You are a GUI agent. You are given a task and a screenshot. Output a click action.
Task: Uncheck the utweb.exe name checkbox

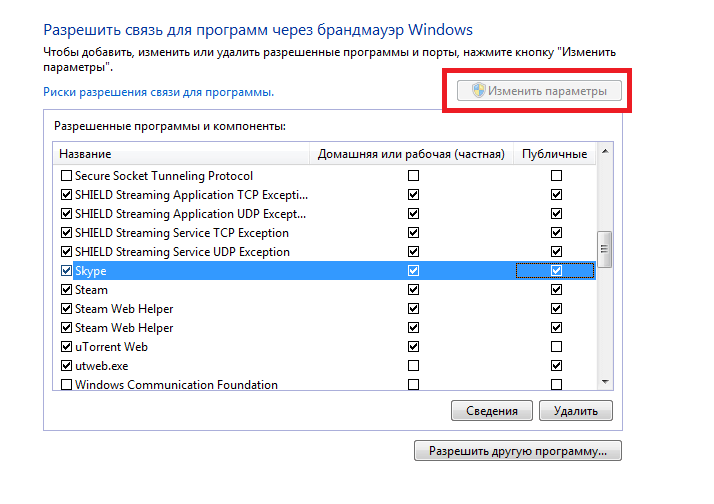click(x=66, y=366)
